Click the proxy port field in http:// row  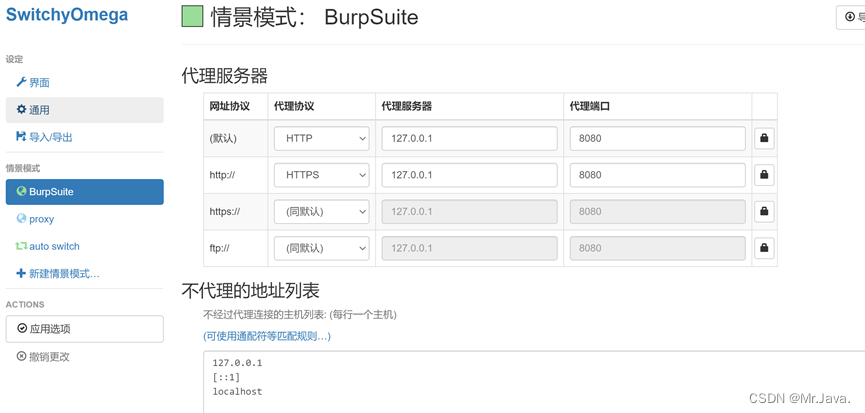[658, 175]
